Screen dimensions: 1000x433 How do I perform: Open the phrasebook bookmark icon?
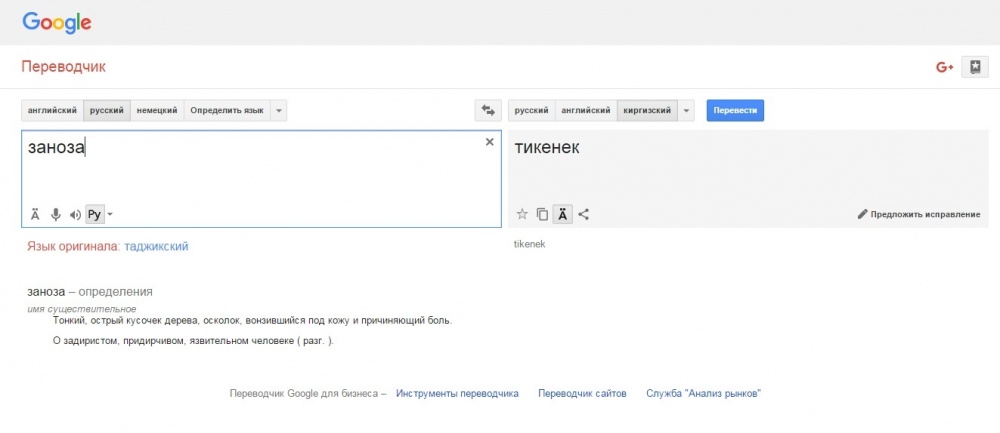click(x=974, y=67)
